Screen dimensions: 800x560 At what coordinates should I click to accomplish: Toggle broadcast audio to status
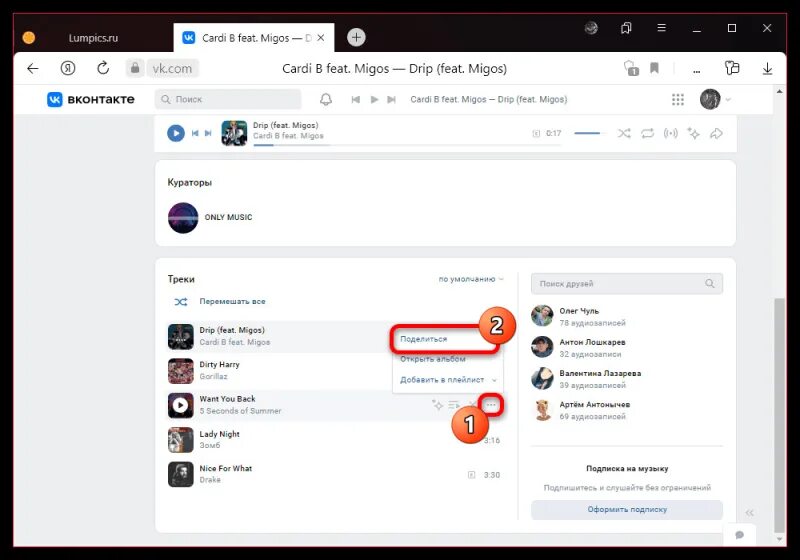pos(670,133)
